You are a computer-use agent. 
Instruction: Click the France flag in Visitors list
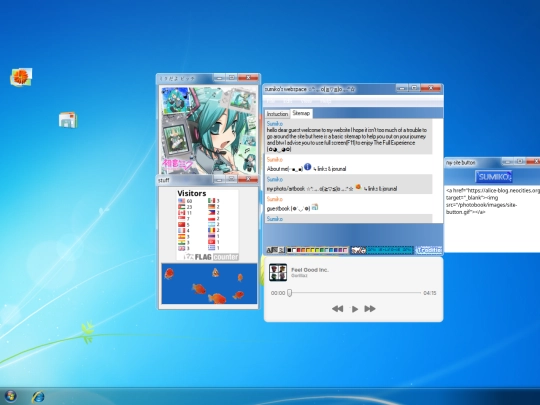point(181,230)
